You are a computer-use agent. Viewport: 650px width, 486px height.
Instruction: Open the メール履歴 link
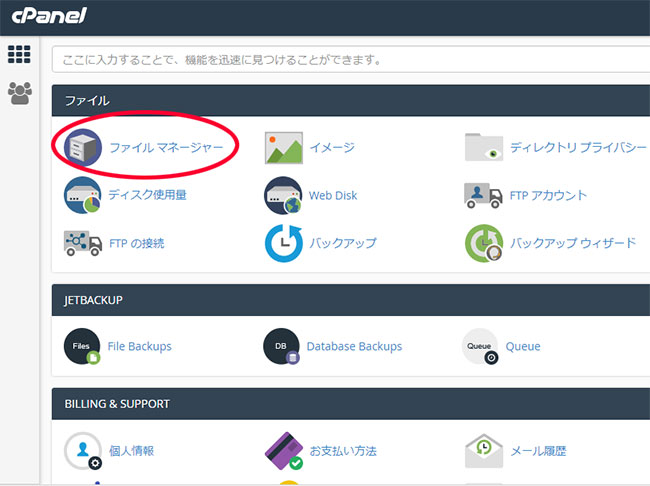(538, 451)
